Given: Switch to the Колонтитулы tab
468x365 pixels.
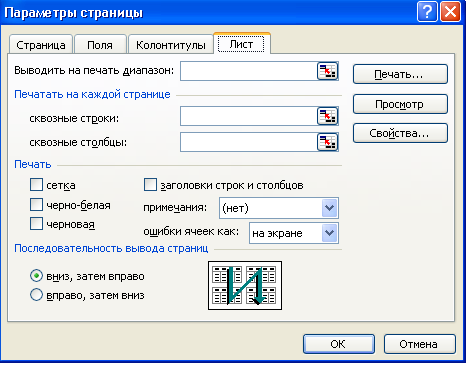Looking at the screenshot, I should (x=171, y=45).
